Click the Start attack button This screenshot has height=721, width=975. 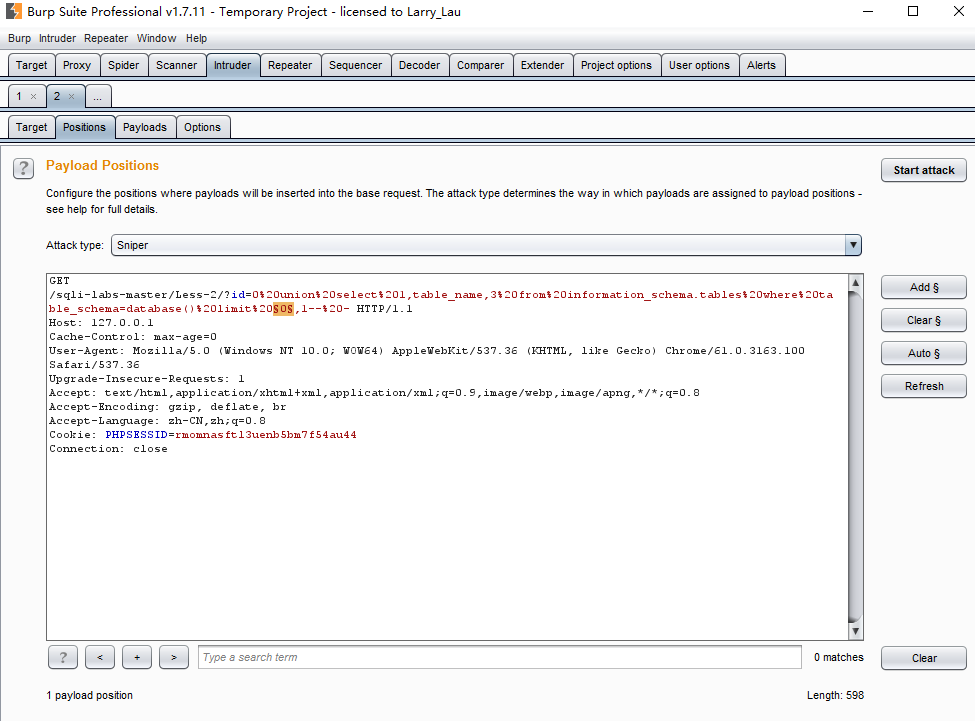[x=924, y=170]
